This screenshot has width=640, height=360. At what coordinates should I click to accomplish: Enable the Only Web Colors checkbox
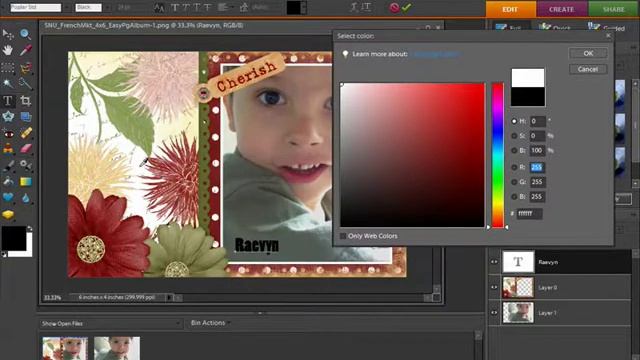pyautogui.click(x=343, y=236)
